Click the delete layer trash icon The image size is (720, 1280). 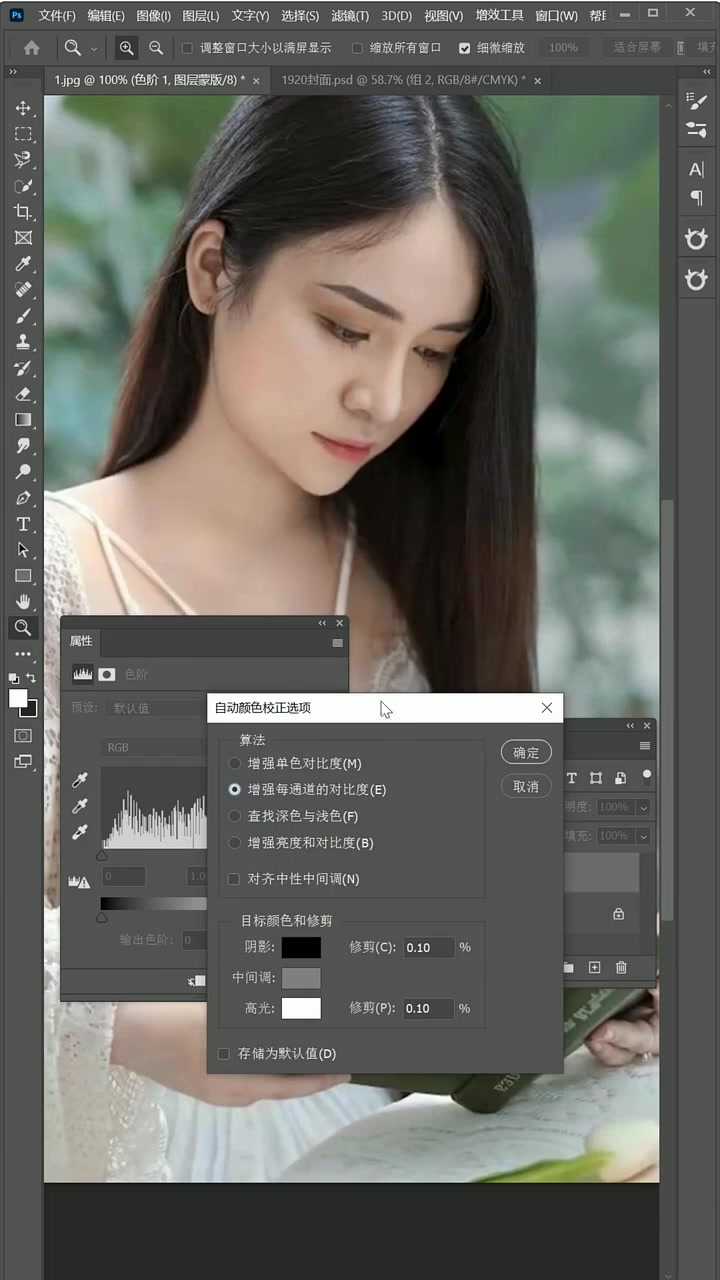click(621, 967)
